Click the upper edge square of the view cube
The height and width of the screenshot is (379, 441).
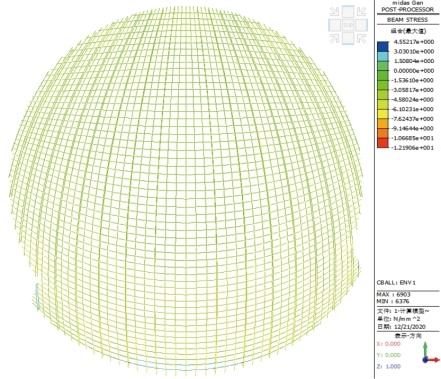point(348,12)
